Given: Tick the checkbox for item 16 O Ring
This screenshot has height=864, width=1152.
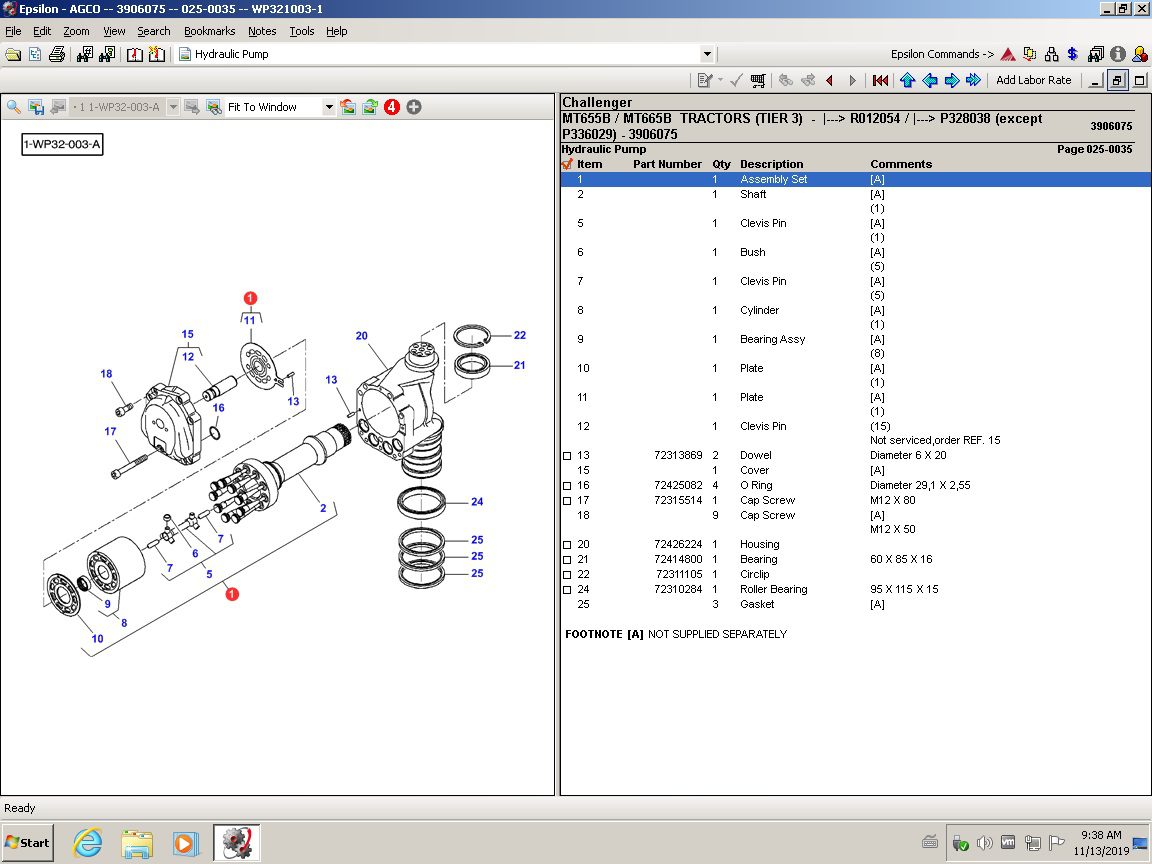Looking at the screenshot, I should point(566,486).
